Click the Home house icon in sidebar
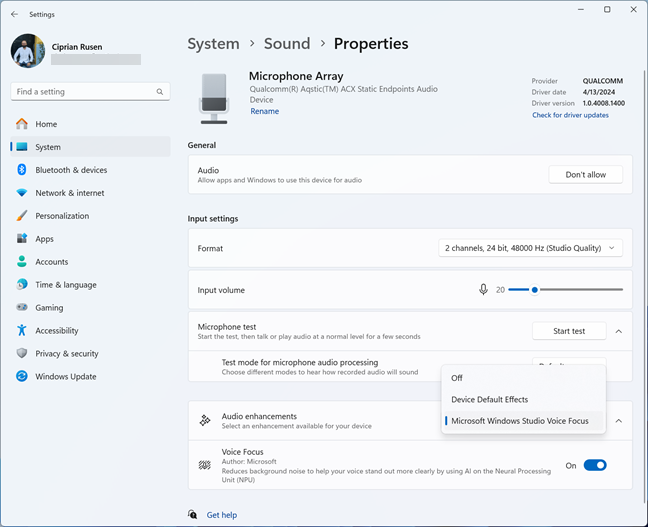Image resolution: width=648 pixels, height=527 pixels. point(21,124)
